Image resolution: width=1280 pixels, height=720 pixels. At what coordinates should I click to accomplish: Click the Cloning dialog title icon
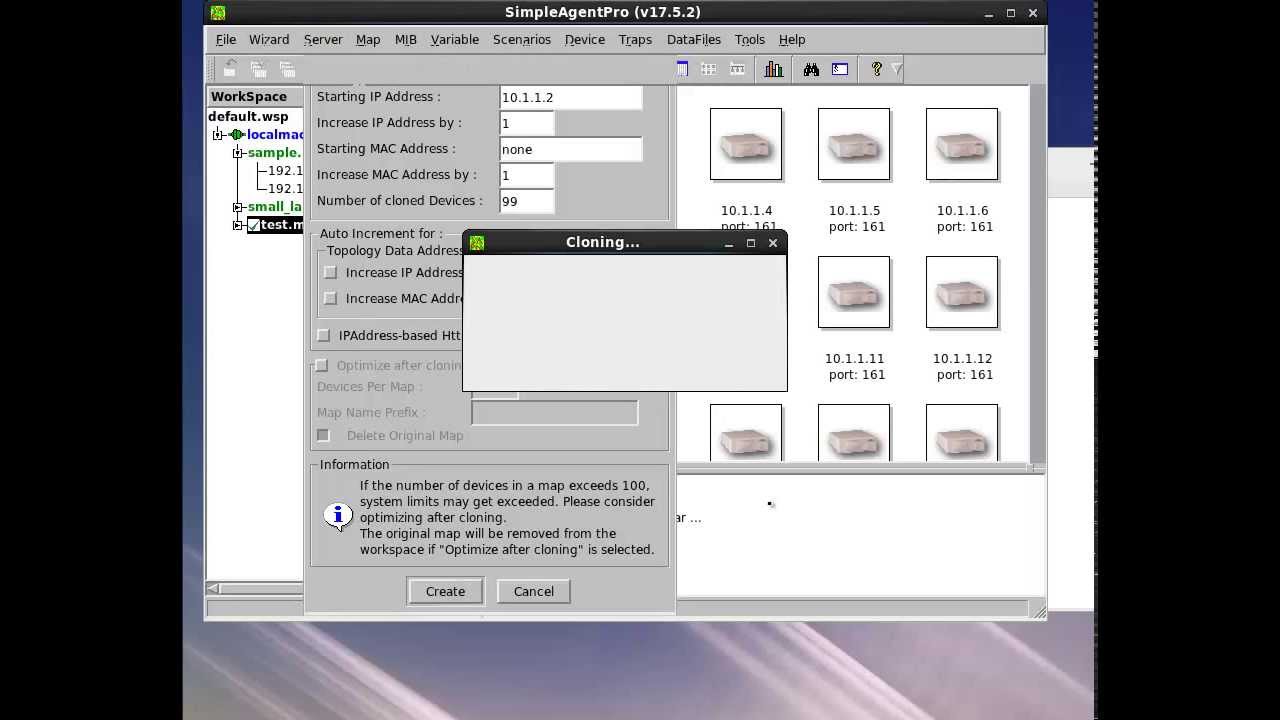477,243
